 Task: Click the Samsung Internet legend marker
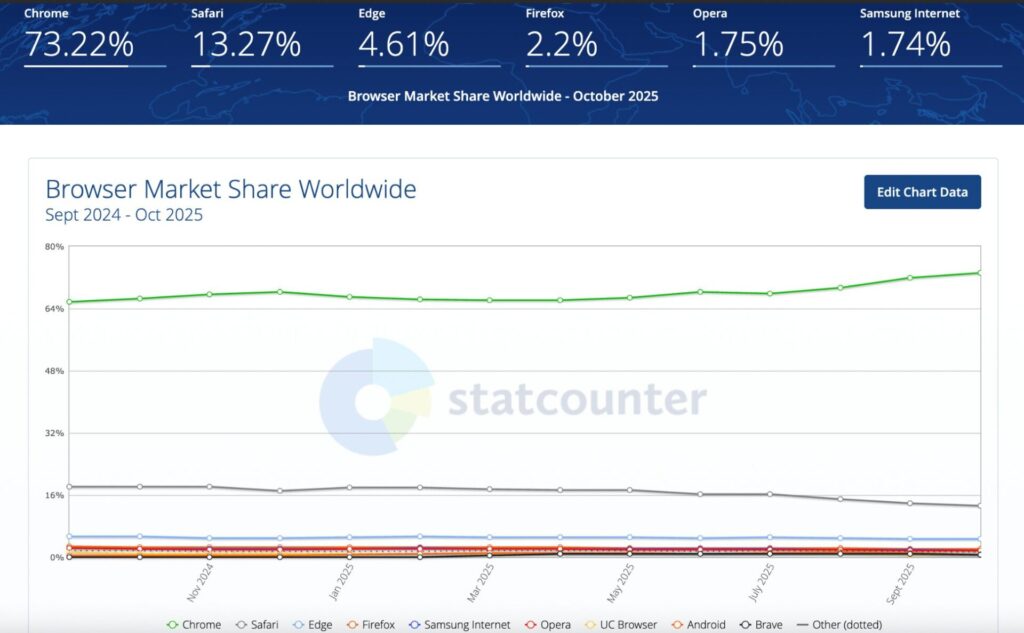pyautogui.click(x=416, y=625)
